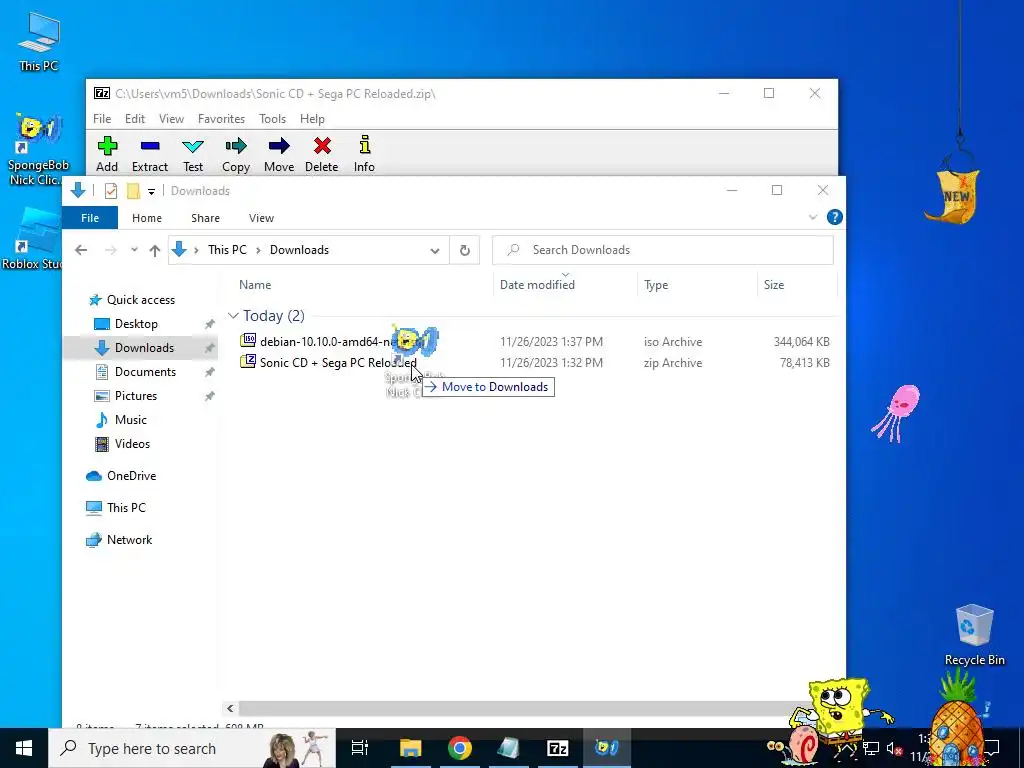Image resolution: width=1024 pixels, height=768 pixels.
Task: Select the Roblox Studio desktop shortcut
Action: (34, 240)
